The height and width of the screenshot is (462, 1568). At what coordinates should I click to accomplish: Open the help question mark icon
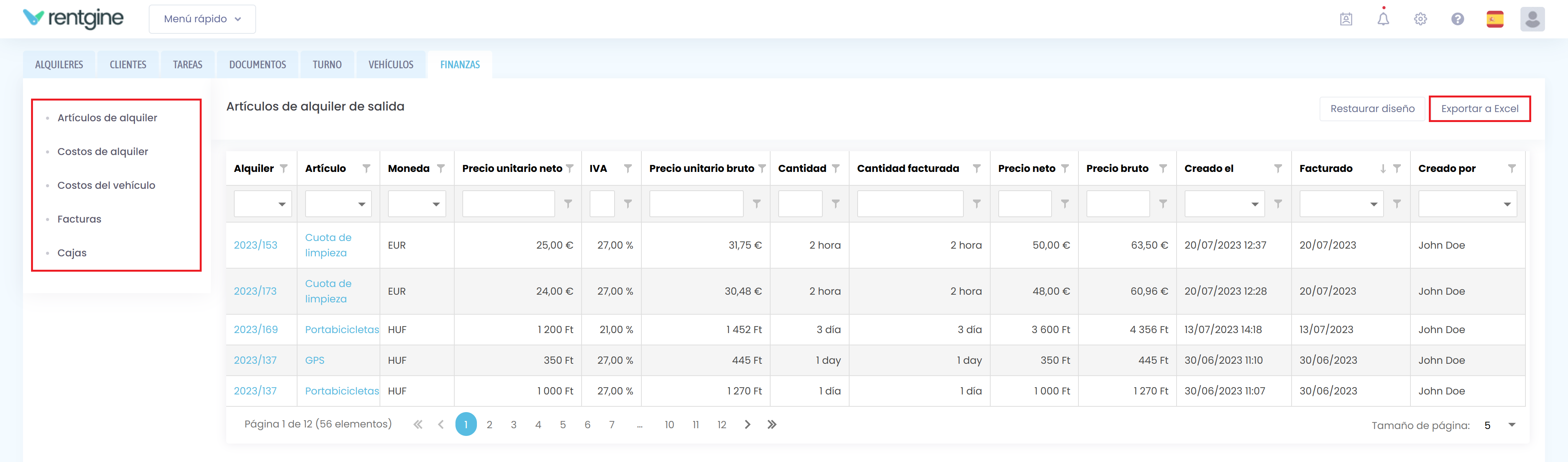pyautogui.click(x=1457, y=19)
